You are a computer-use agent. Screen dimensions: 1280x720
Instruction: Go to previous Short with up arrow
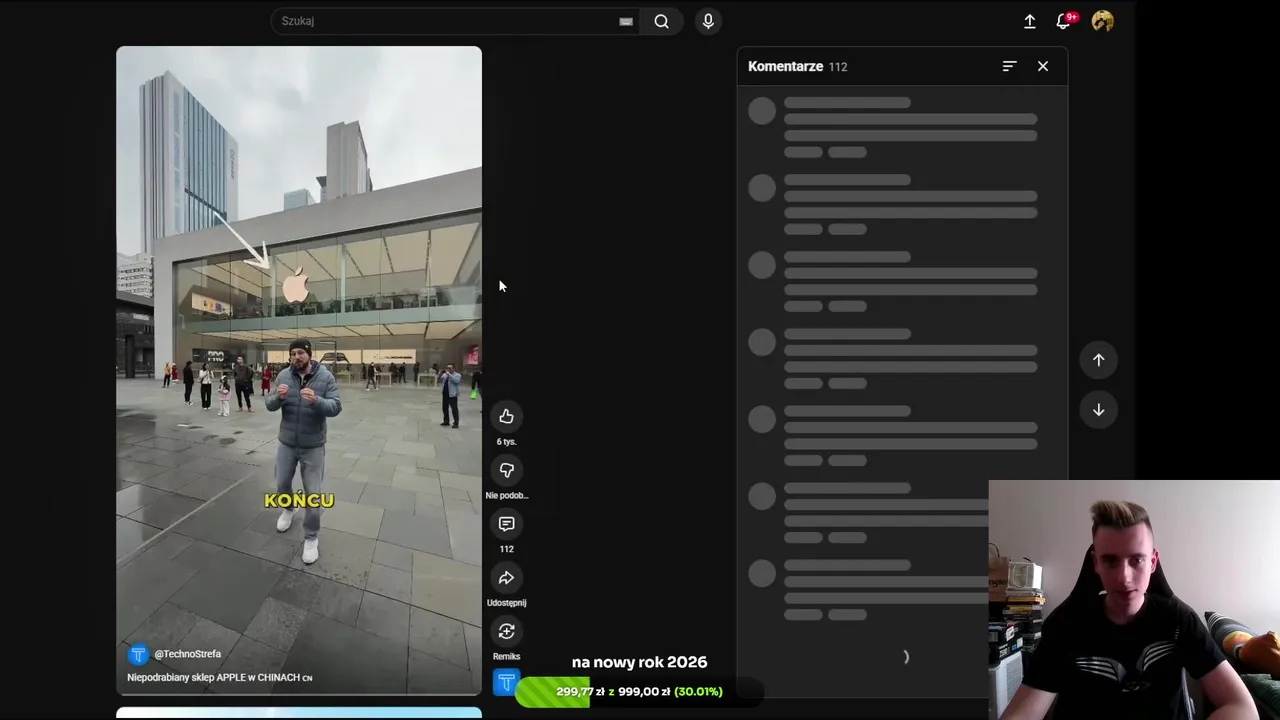(x=1098, y=360)
